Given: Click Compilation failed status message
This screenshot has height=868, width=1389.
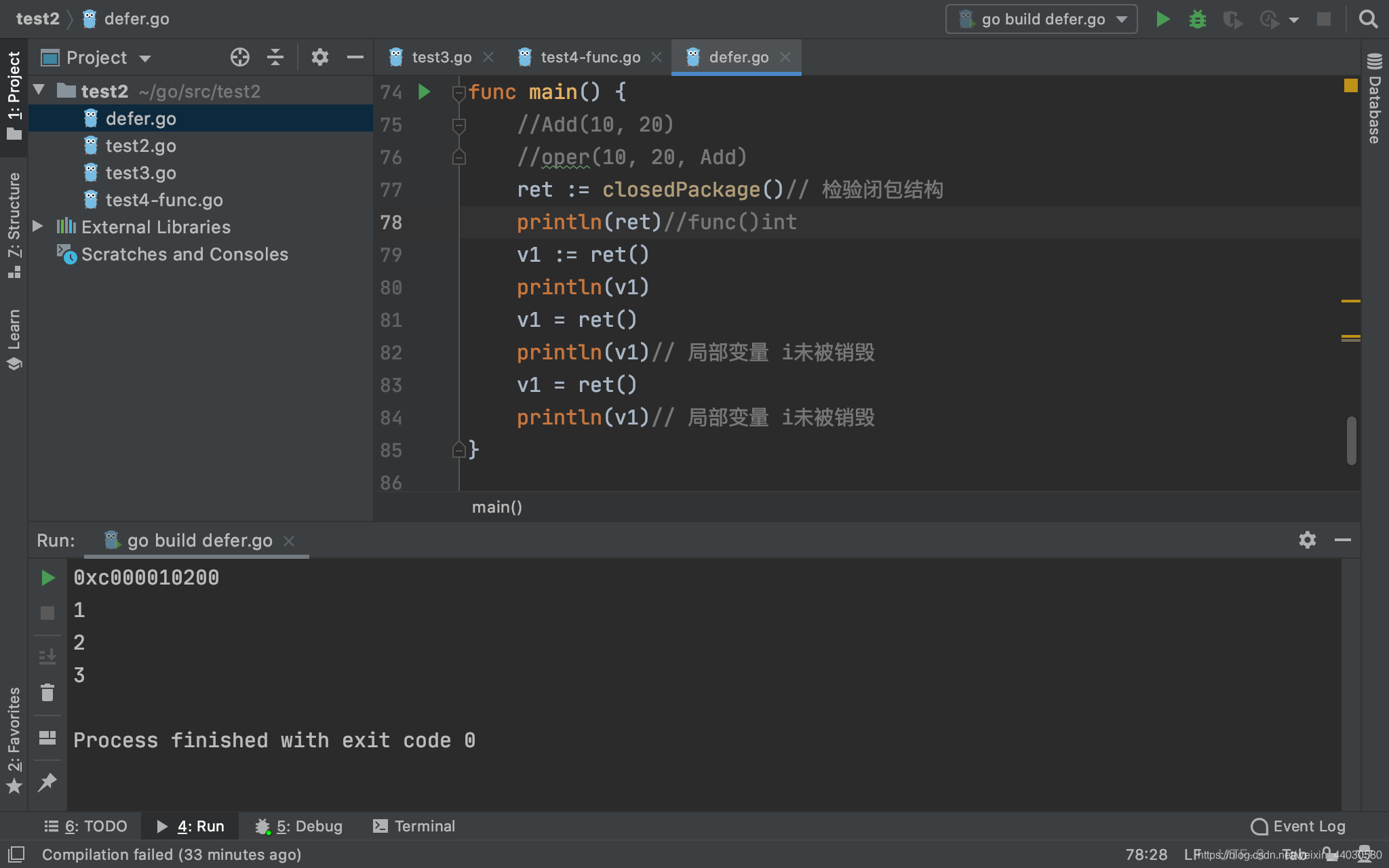Looking at the screenshot, I should pos(172,854).
